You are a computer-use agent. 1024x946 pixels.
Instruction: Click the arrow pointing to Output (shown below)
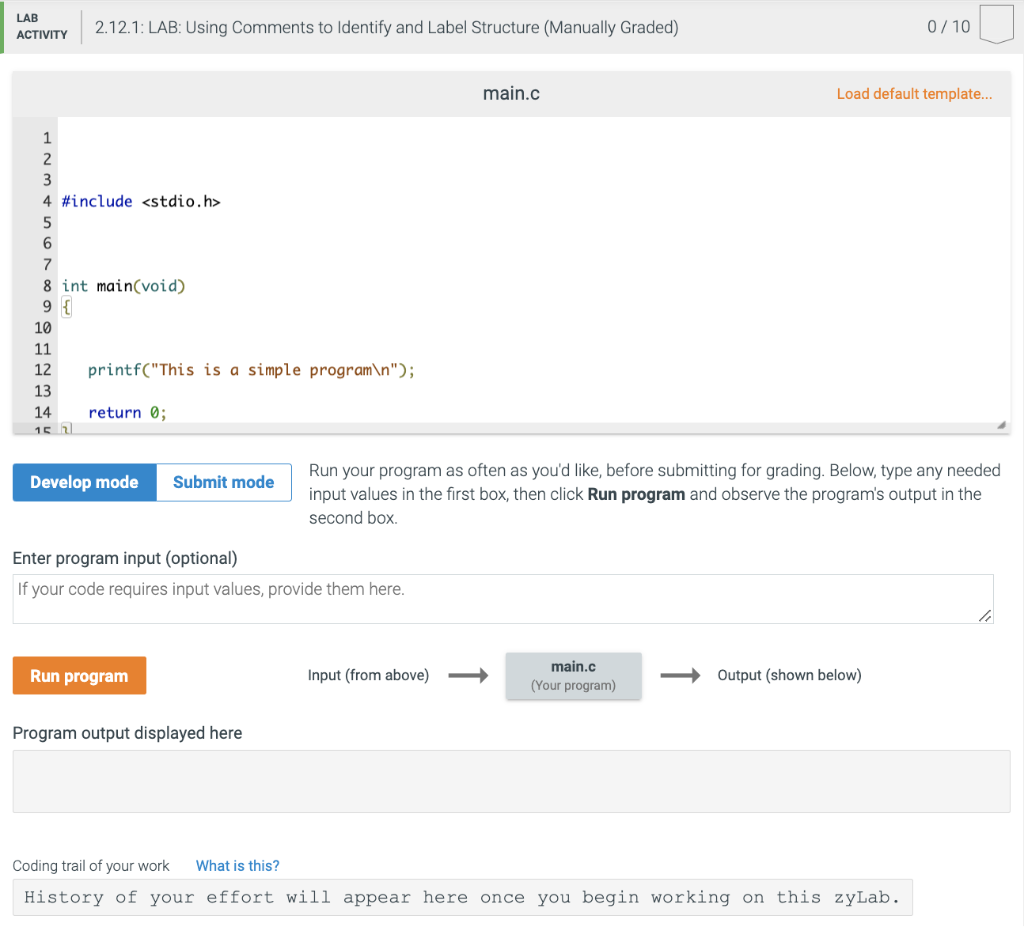[x=681, y=675]
